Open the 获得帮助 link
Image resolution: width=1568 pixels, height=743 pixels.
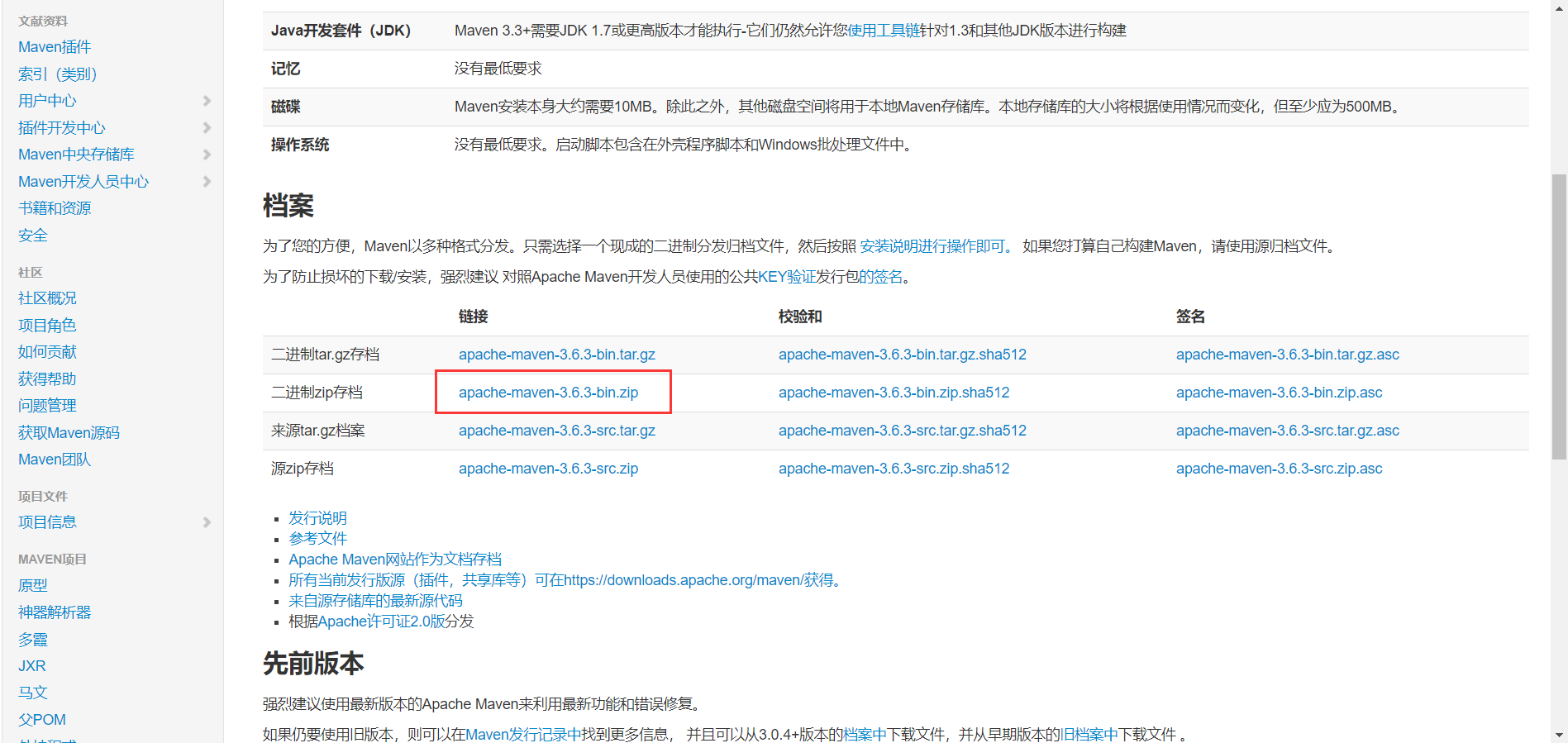(x=47, y=379)
